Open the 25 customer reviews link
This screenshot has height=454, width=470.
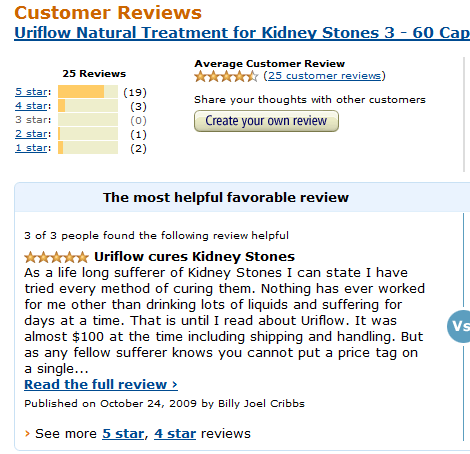pyautogui.click(x=324, y=76)
